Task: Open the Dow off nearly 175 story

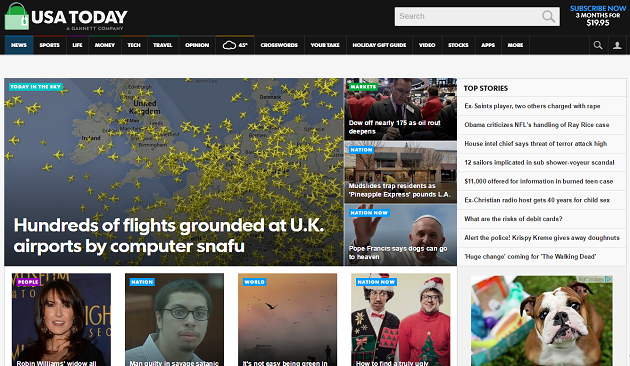Action: (395, 127)
